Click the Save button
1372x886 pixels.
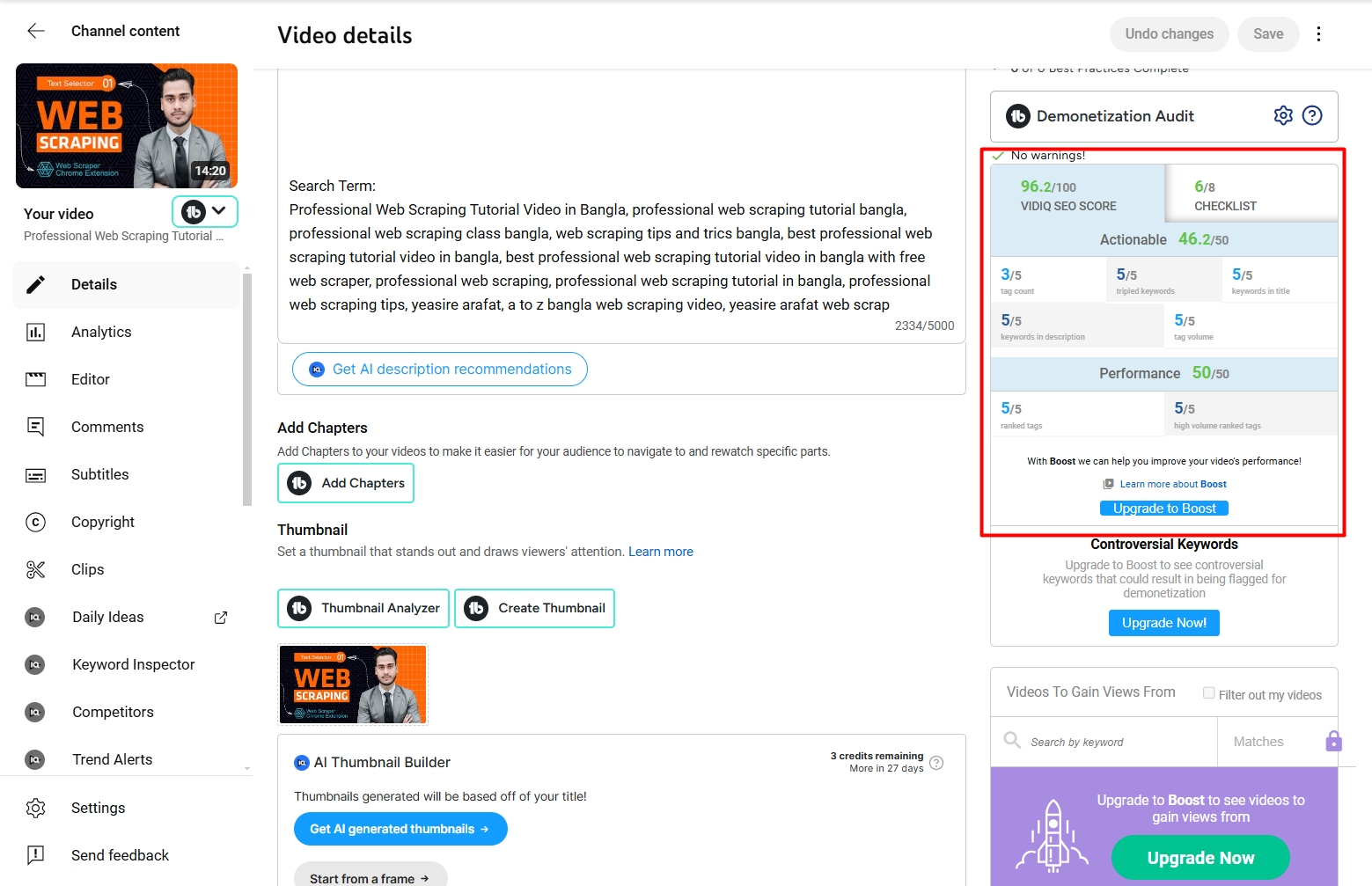pos(1268,34)
